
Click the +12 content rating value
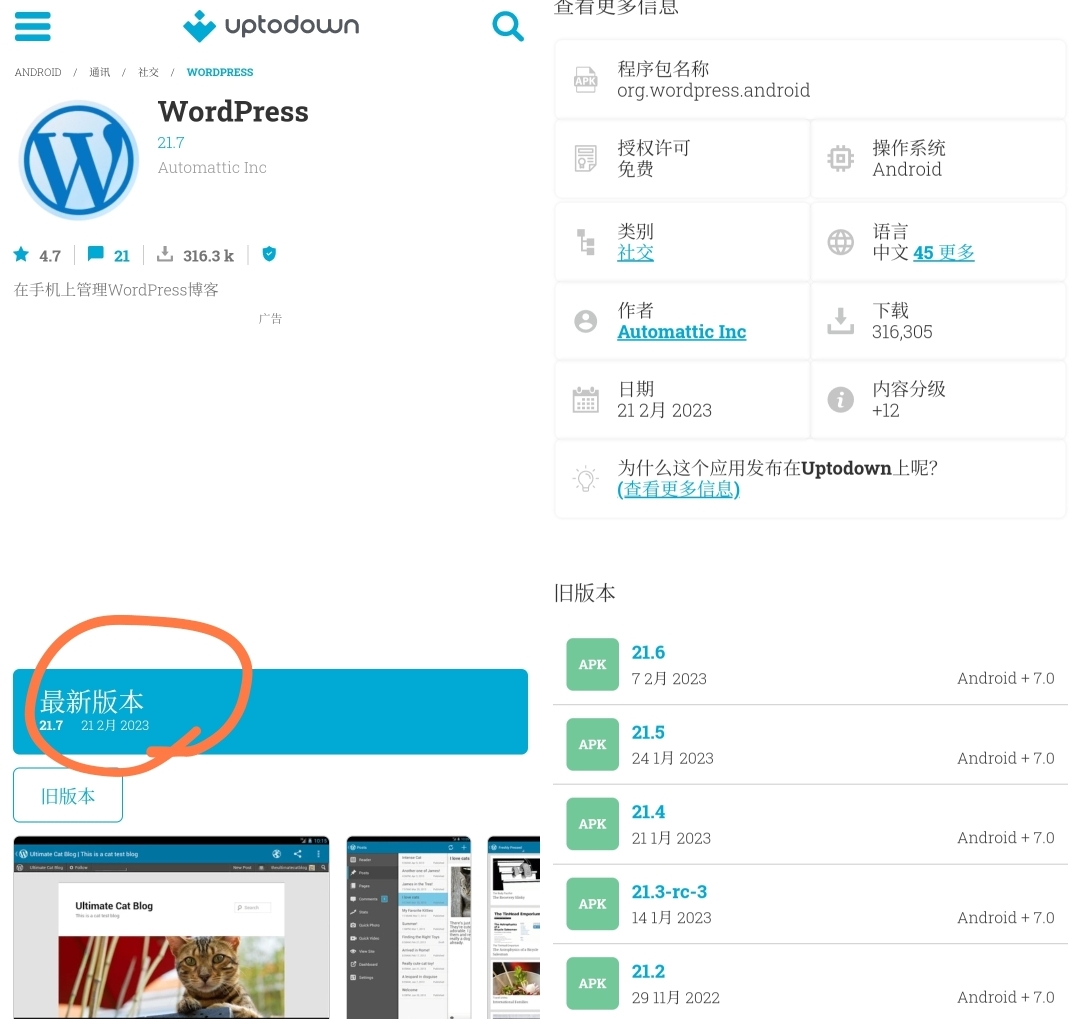[x=886, y=411]
